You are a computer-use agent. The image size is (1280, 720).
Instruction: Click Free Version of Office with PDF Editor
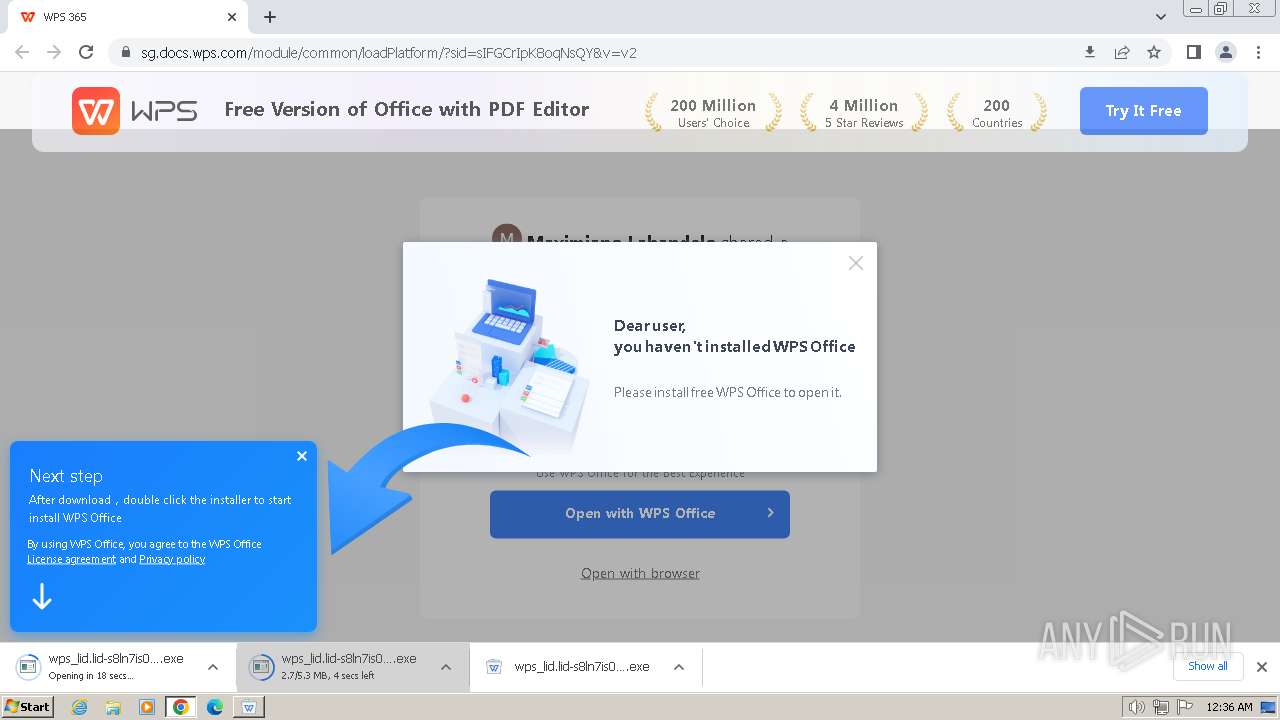pyautogui.click(x=407, y=110)
